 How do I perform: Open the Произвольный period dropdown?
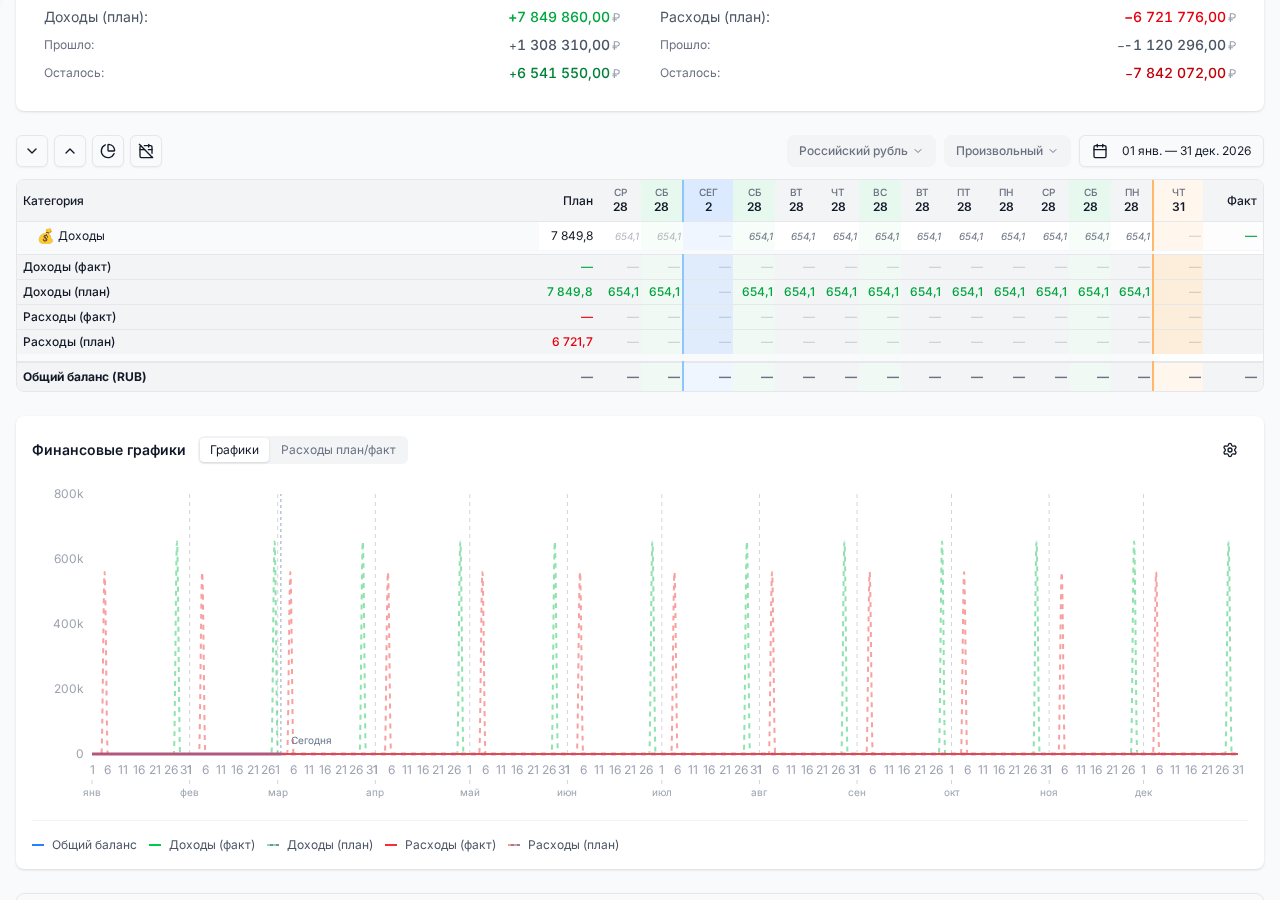[x=1006, y=151]
